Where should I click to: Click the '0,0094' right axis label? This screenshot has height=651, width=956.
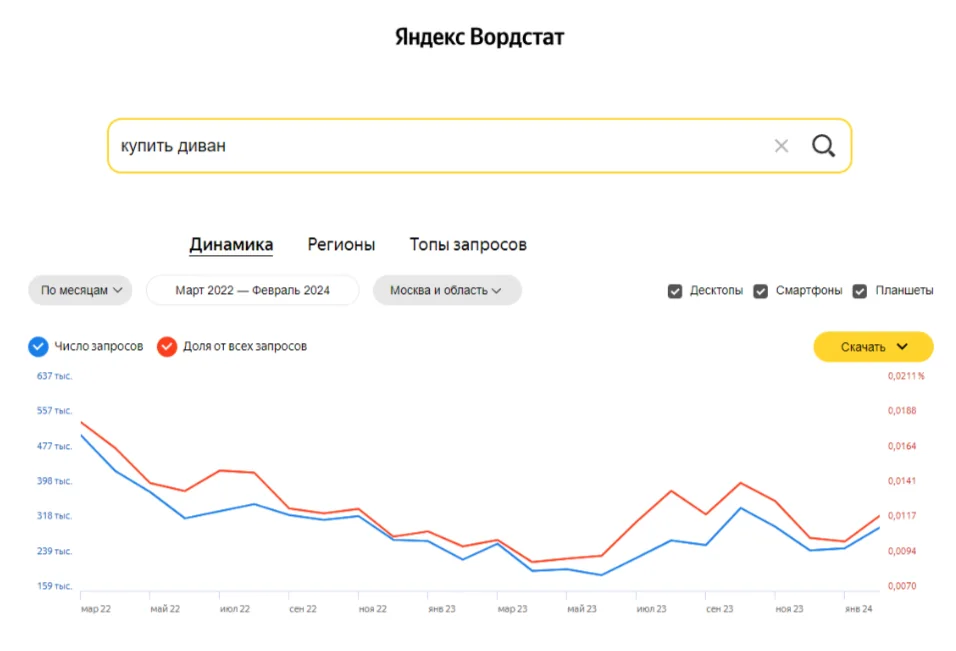(902, 551)
